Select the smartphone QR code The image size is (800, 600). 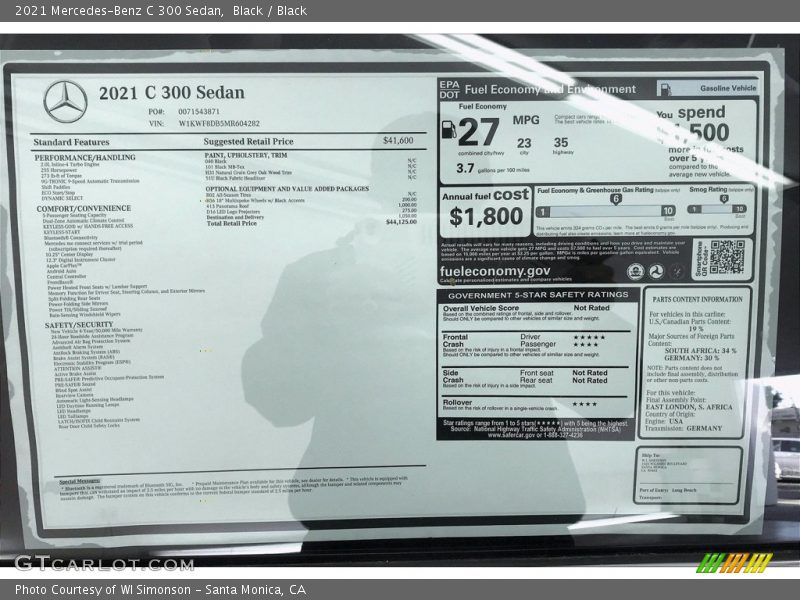728,257
